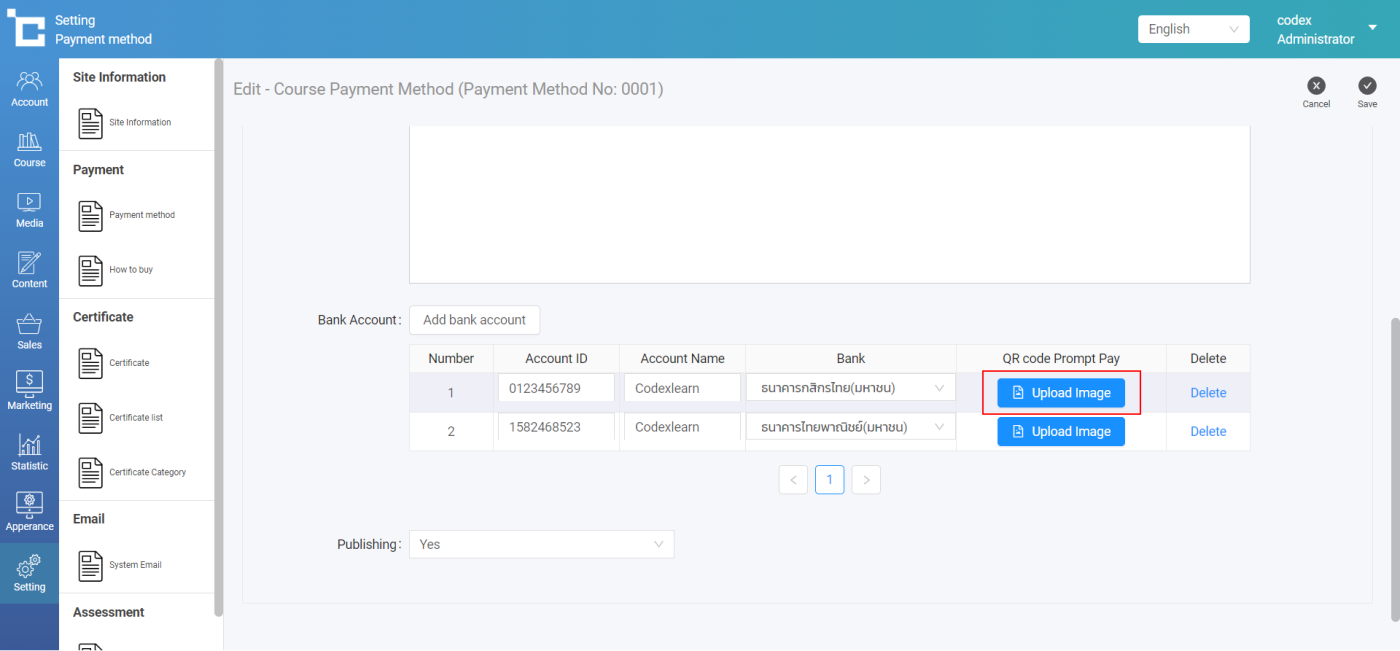
Task: Open the Statistic chart icon
Action: pyautogui.click(x=29, y=452)
